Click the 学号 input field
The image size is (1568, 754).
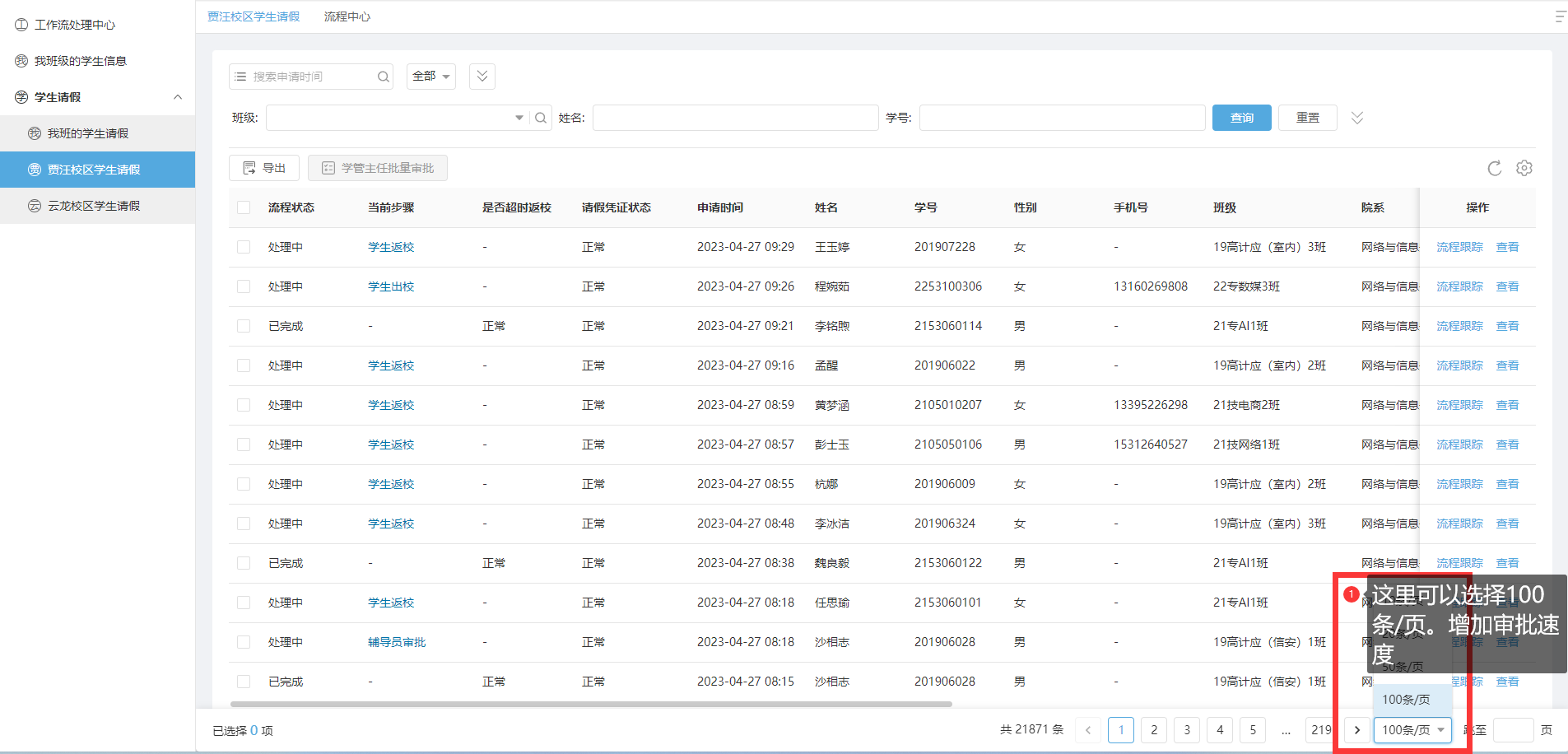1062,118
